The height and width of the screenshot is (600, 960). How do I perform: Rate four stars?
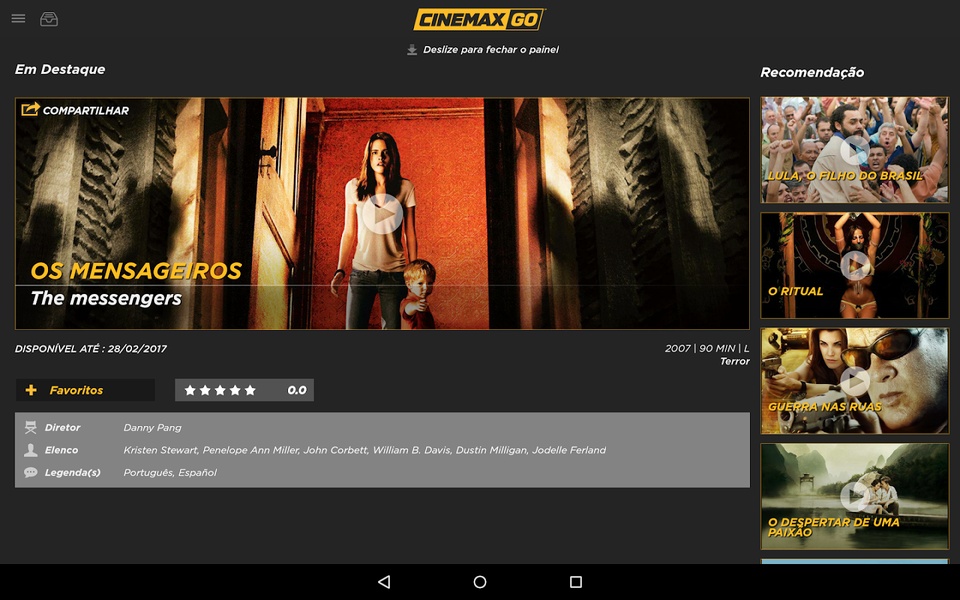(x=235, y=390)
